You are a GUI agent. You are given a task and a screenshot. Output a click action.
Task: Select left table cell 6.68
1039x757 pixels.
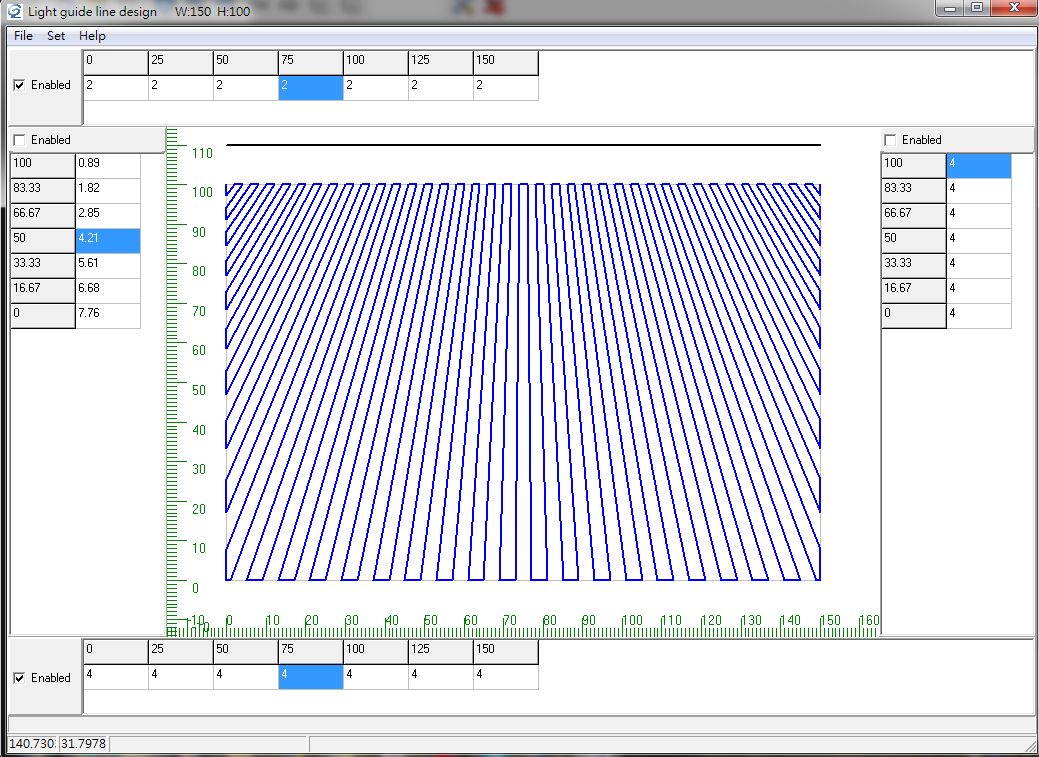108,291
